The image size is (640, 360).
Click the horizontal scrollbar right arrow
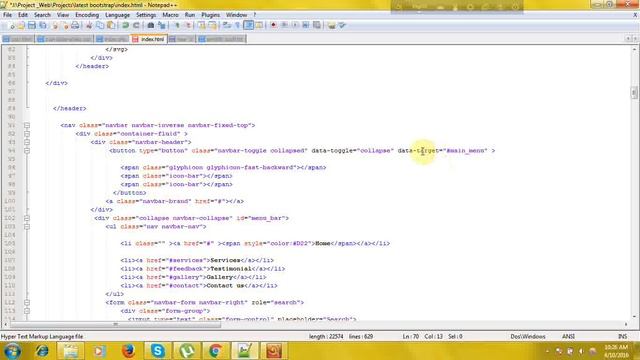626,324
